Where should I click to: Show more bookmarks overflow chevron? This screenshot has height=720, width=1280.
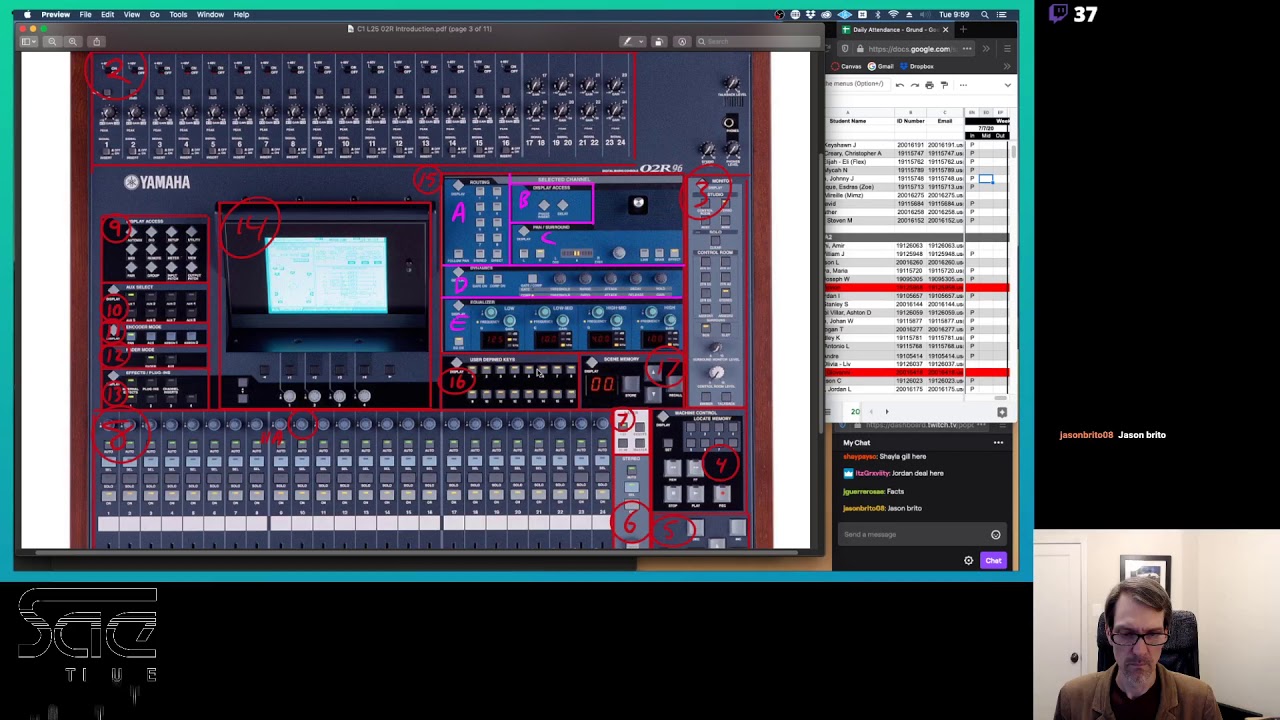click(x=1007, y=67)
